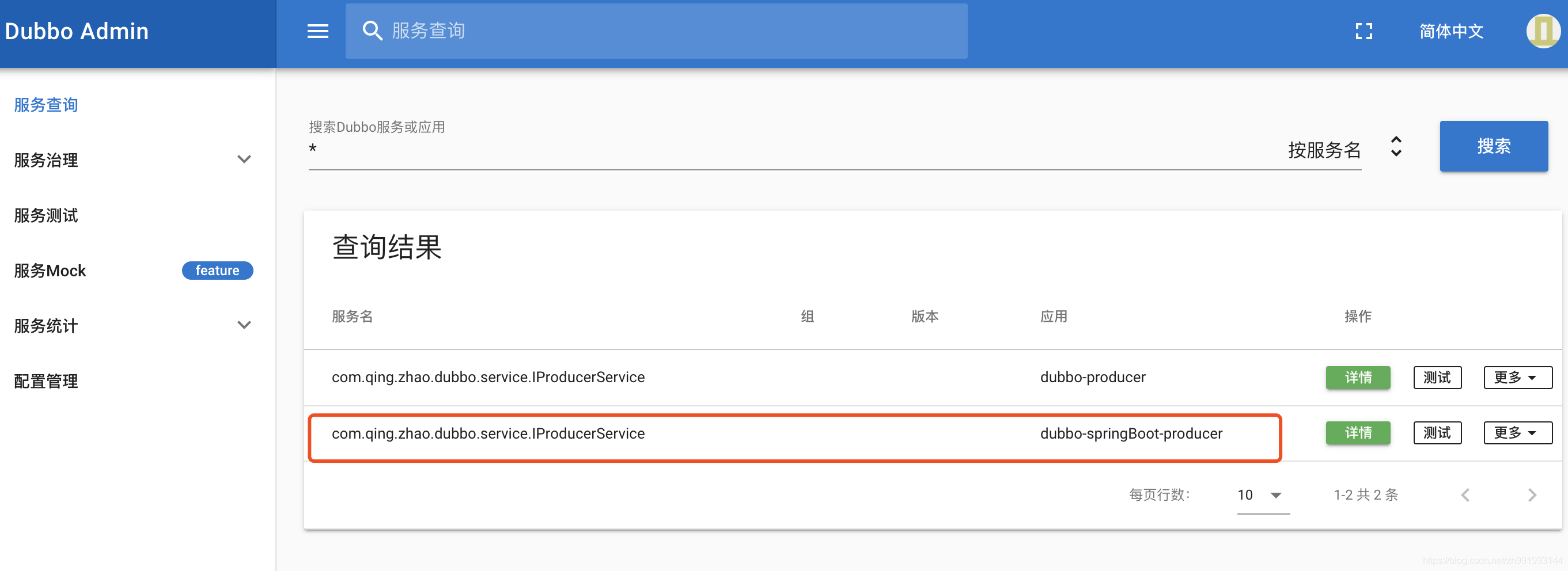This screenshot has height=571, width=1568.
Task: Click the 版本 column header
Action: (925, 316)
